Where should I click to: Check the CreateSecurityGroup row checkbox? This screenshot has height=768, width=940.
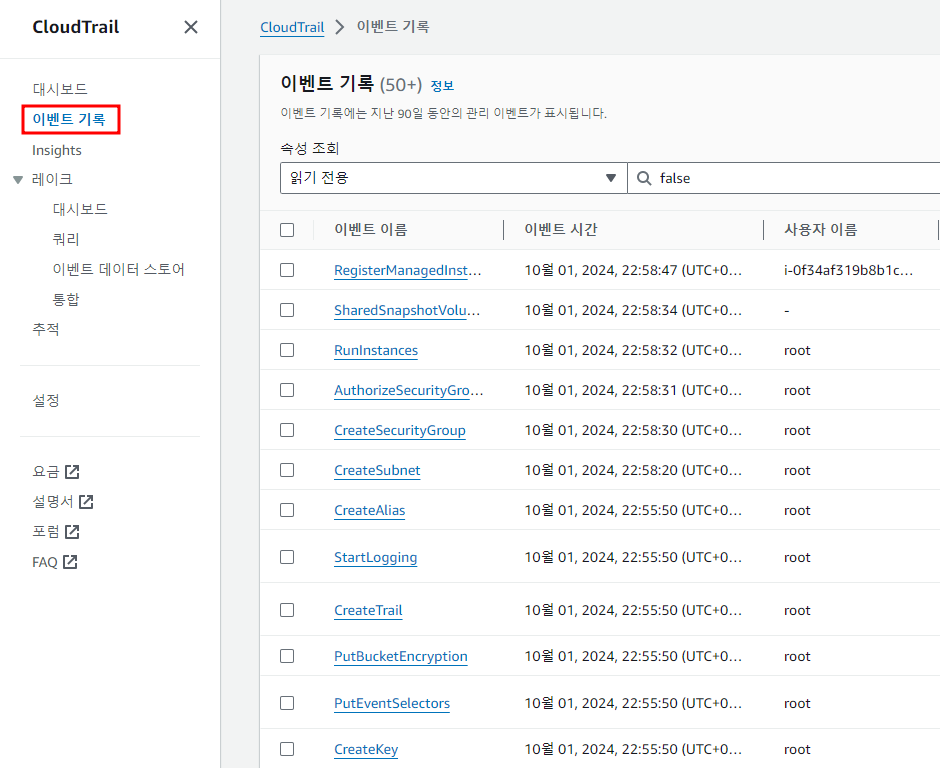pos(287,430)
